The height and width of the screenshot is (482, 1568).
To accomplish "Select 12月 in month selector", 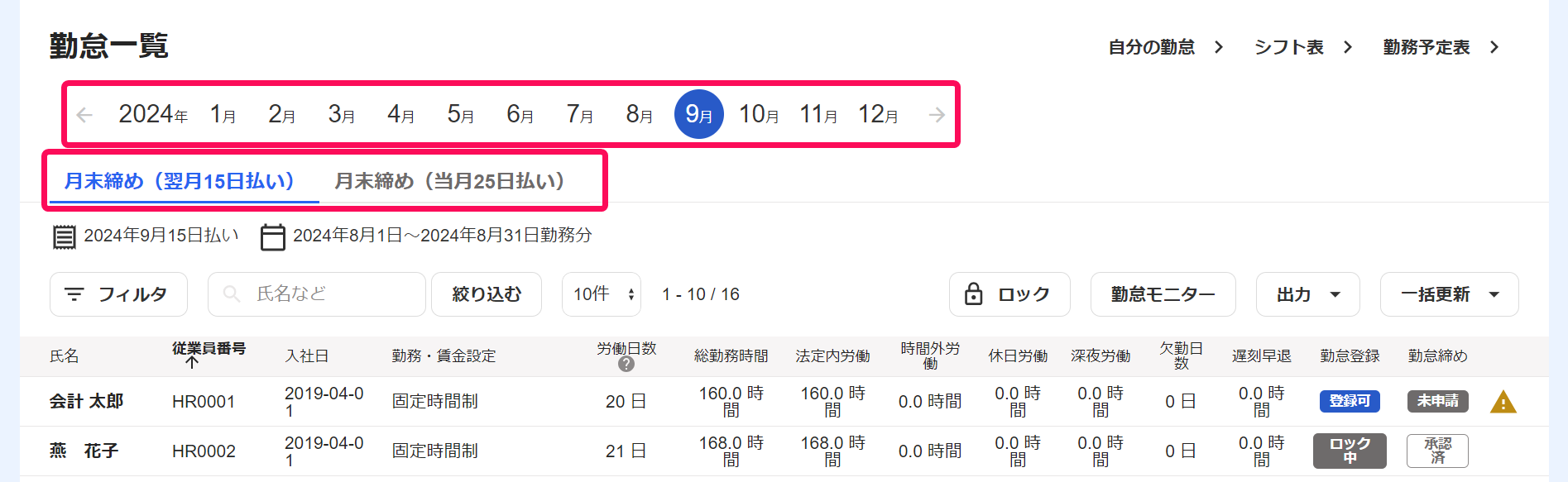I will tap(878, 114).
